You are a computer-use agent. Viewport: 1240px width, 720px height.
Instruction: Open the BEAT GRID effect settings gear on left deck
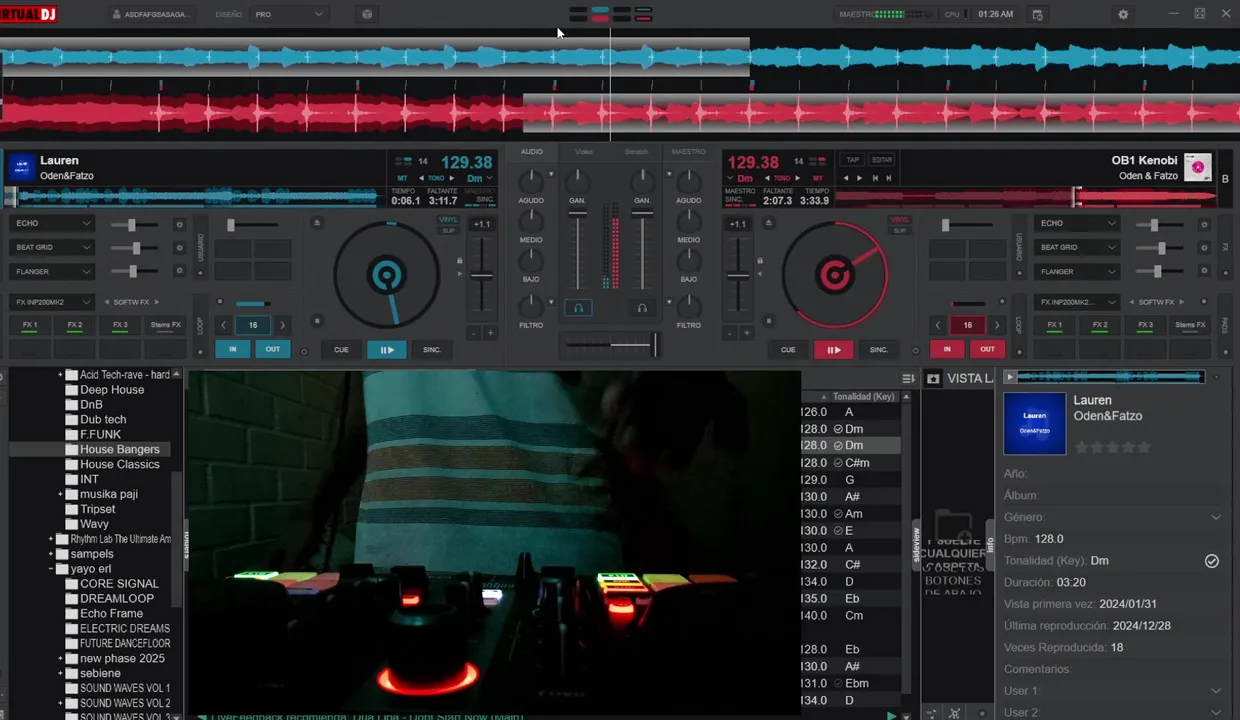coord(180,247)
